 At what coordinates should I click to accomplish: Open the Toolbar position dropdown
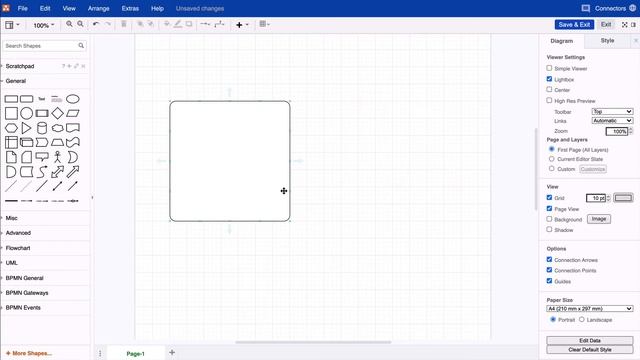pos(612,111)
